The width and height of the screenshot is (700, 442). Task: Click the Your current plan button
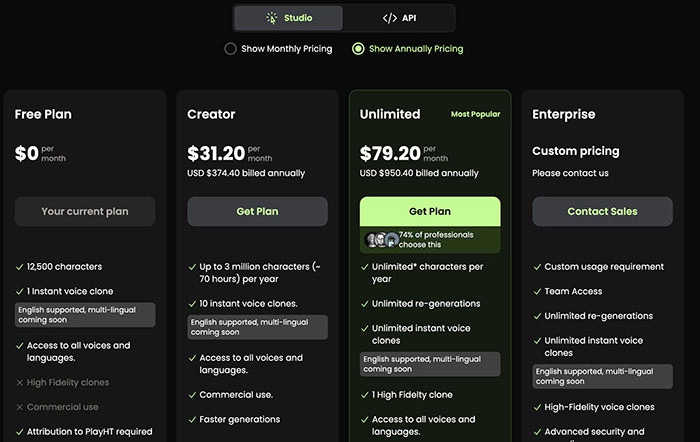coord(85,212)
